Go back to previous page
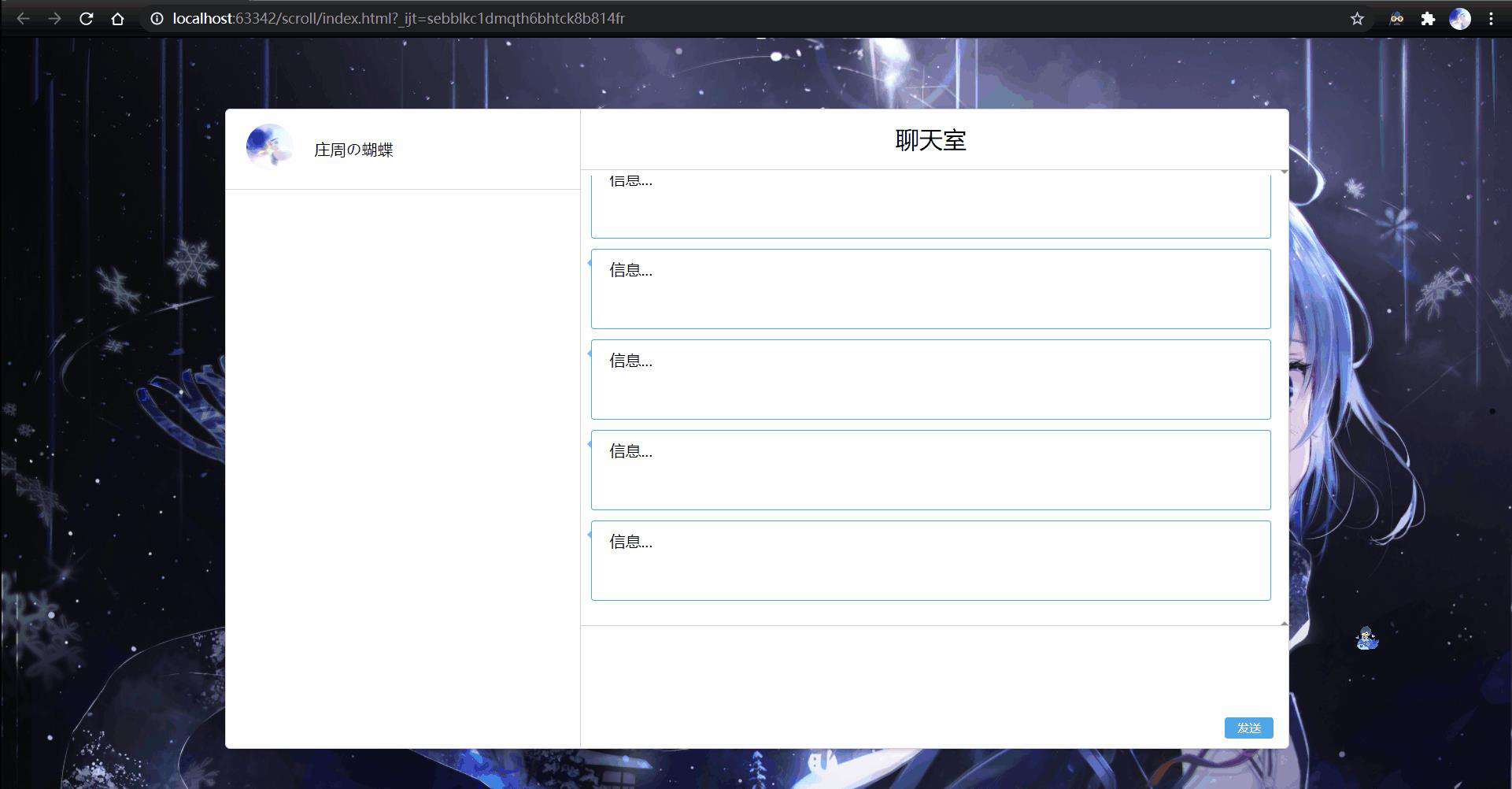This screenshot has height=789, width=1512. [x=23, y=19]
